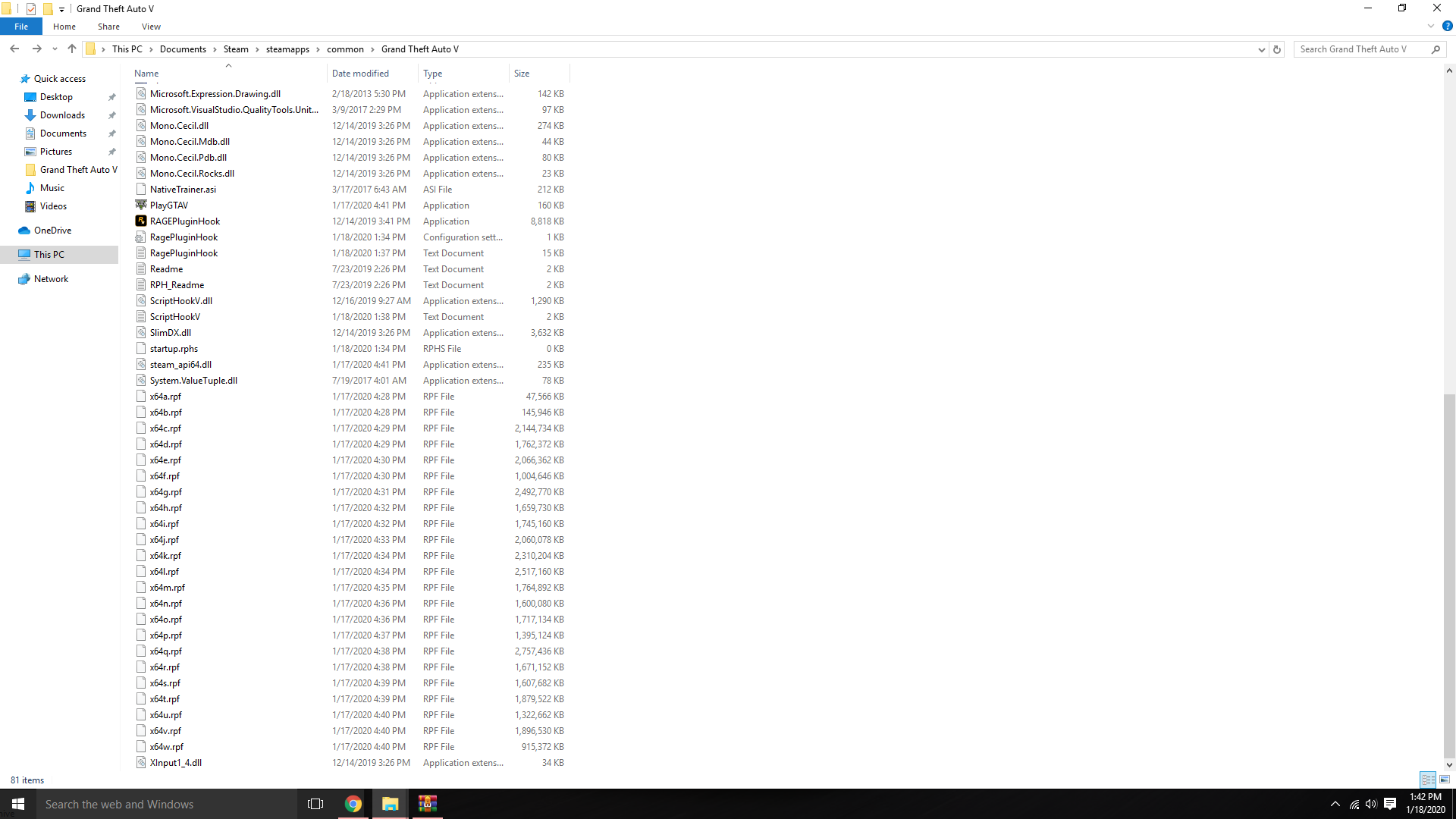Go up one folder level arrow
Screen dimensions: 1456x819
point(72,49)
